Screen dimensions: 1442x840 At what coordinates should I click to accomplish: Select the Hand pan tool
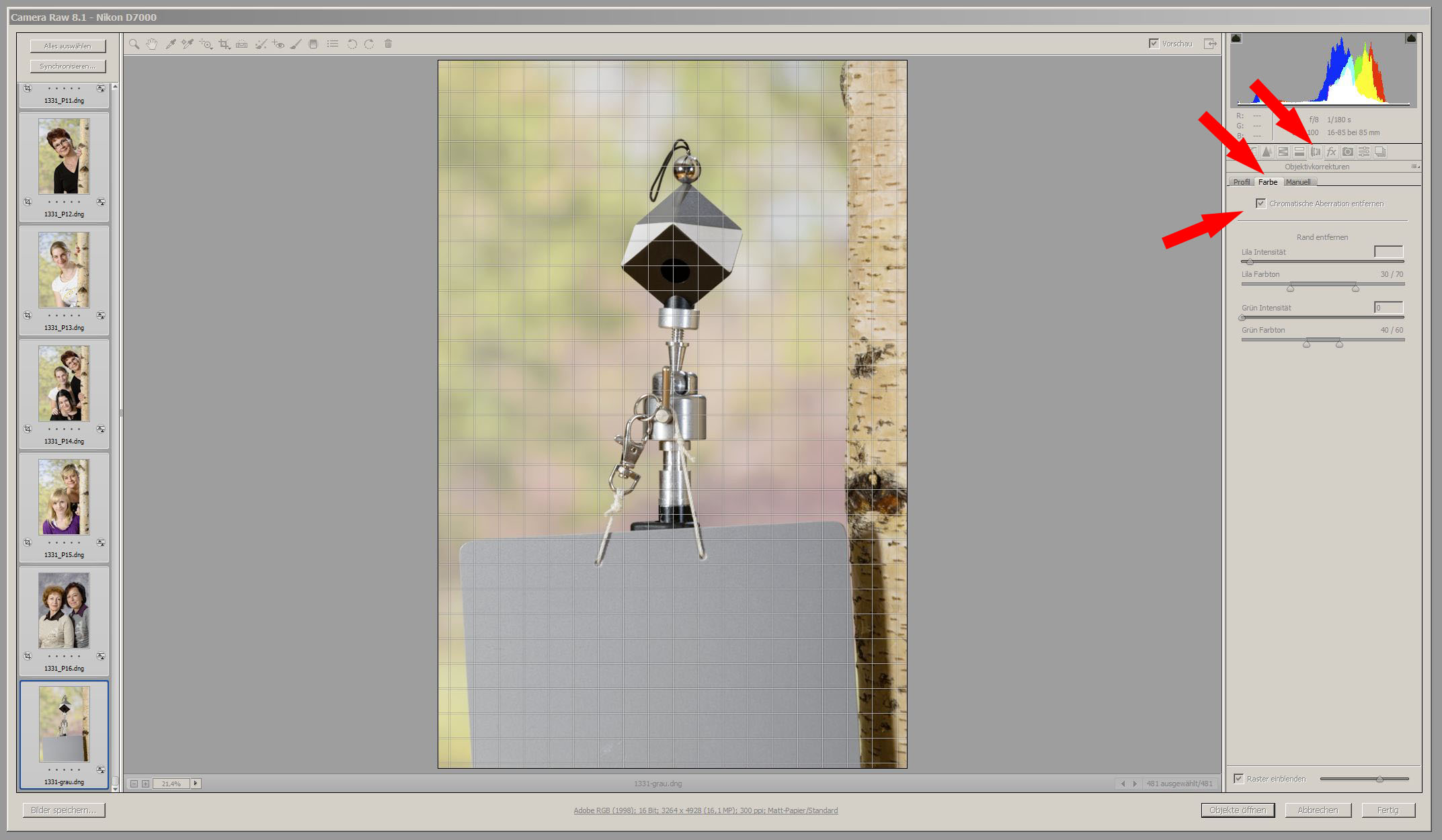click(x=152, y=44)
